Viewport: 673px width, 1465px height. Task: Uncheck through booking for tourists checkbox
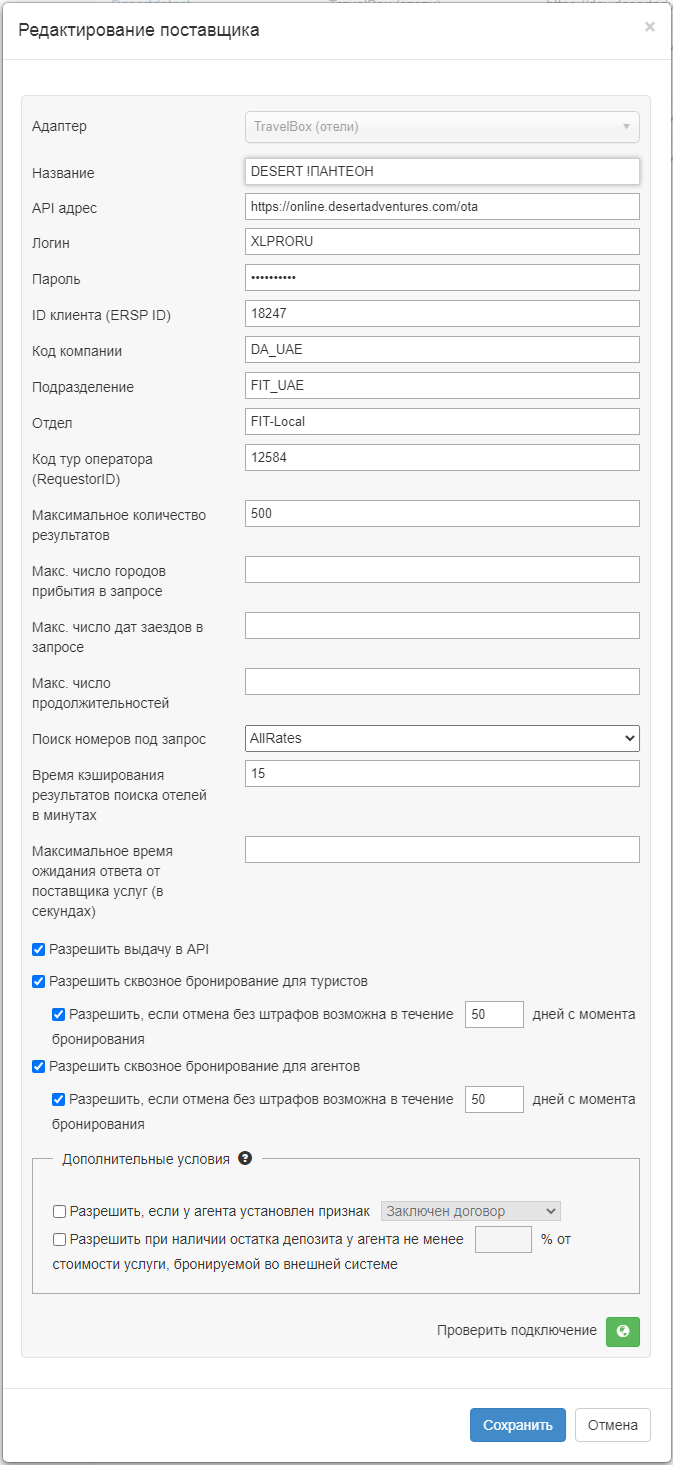coord(39,981)
